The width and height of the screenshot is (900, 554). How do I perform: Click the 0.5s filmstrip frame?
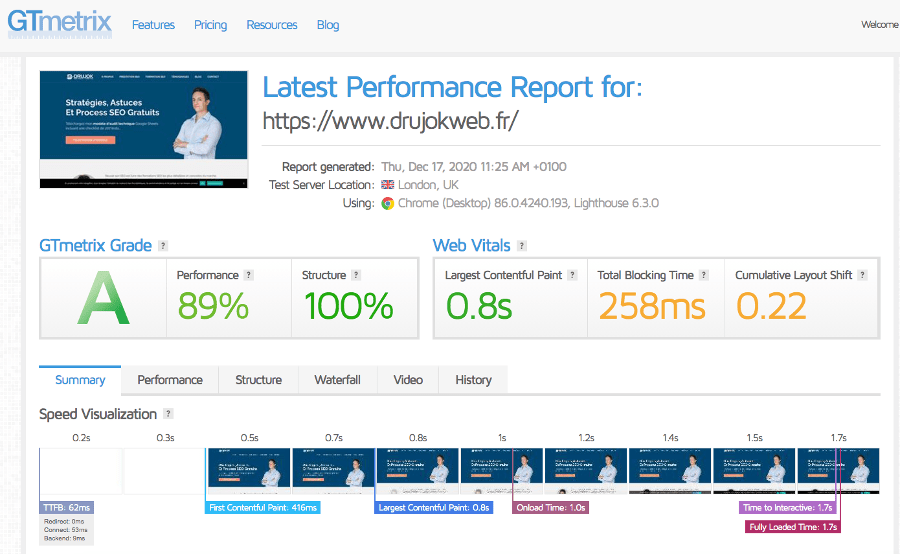pyautogui.click(x=249, y=471)
